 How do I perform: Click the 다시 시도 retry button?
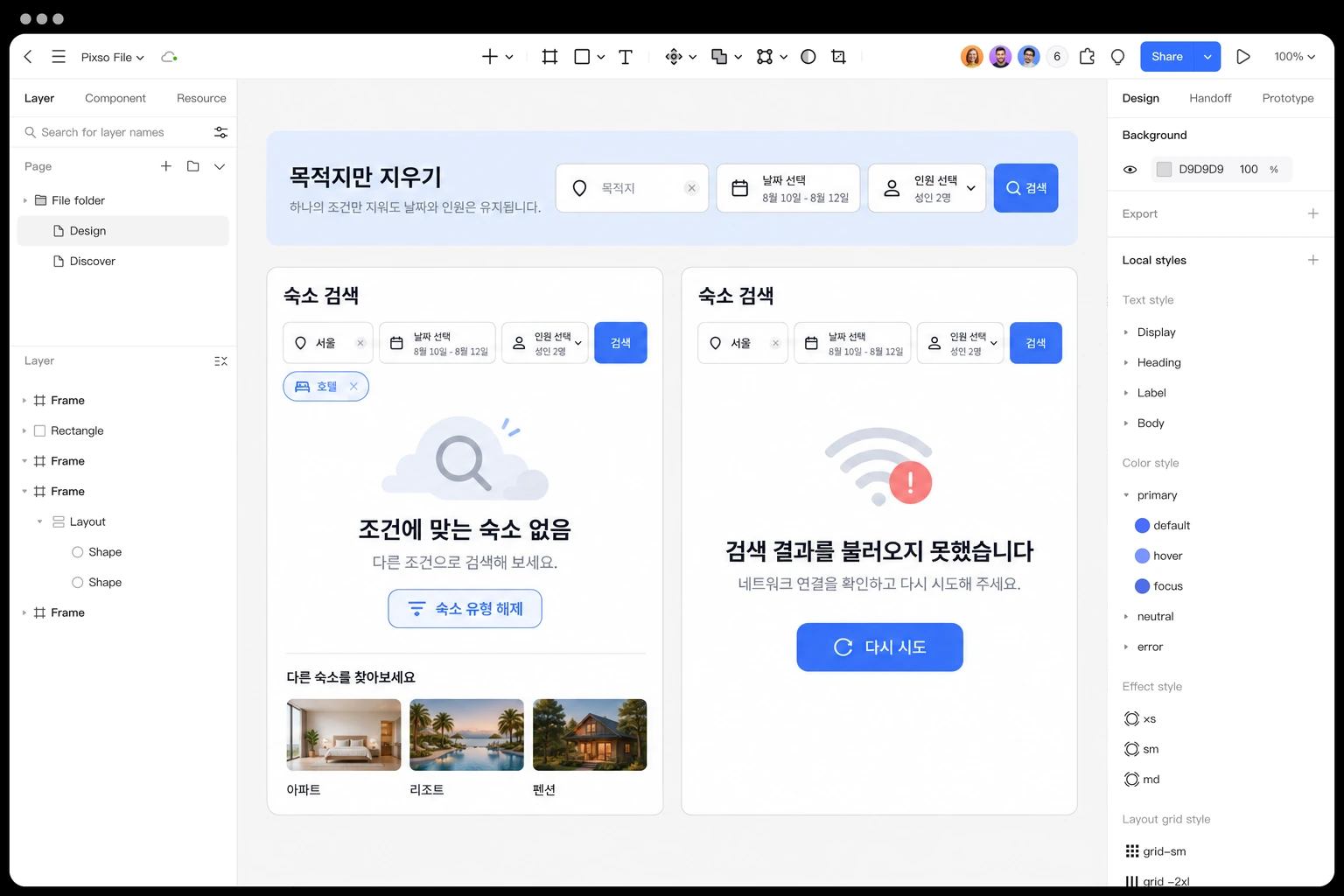click(x=879, y=647)
